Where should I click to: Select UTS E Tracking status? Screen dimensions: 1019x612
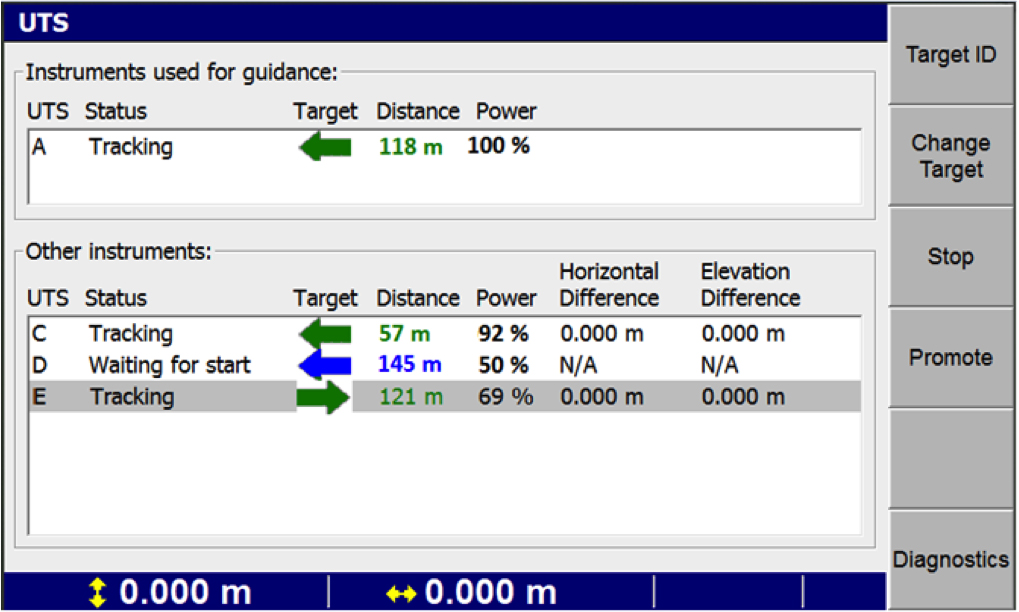[132, 397]
